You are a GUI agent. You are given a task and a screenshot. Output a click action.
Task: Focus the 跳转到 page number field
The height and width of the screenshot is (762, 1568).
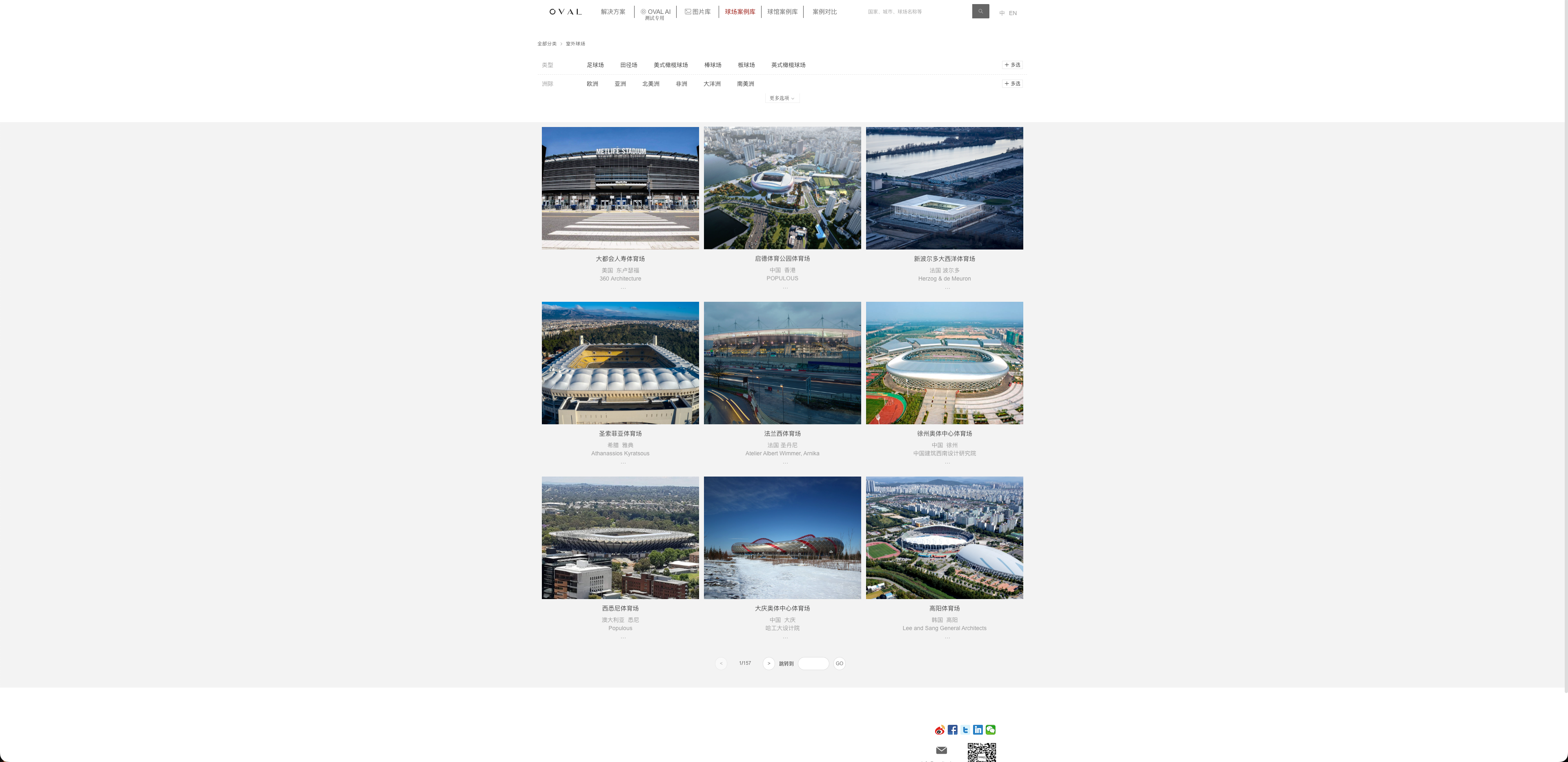point(813,664)
